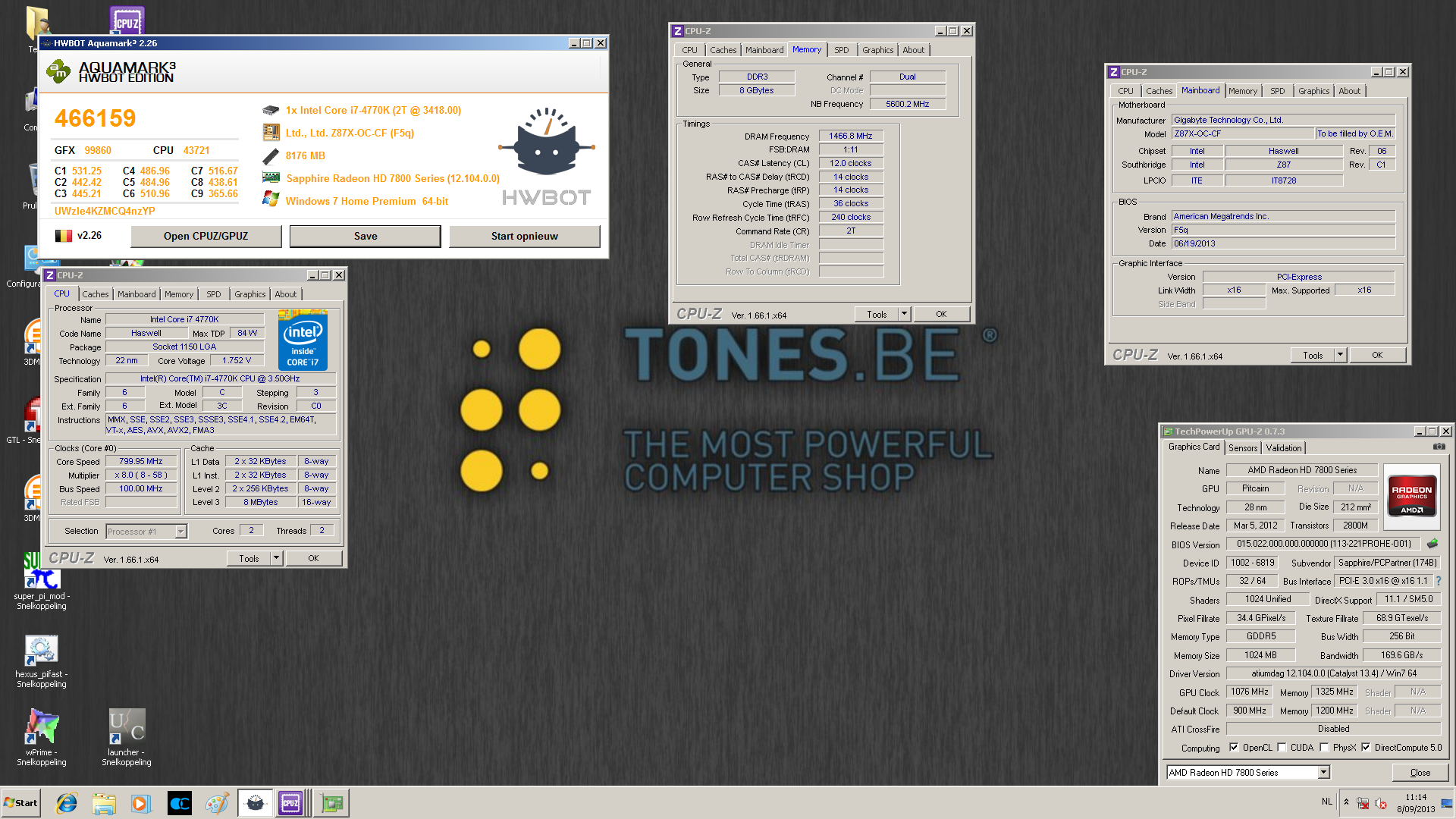Switch to GPU-Z taskbar button
The height and width of the screenshot is (819, 1456).
pyautogui.click(x=331, y=803)
